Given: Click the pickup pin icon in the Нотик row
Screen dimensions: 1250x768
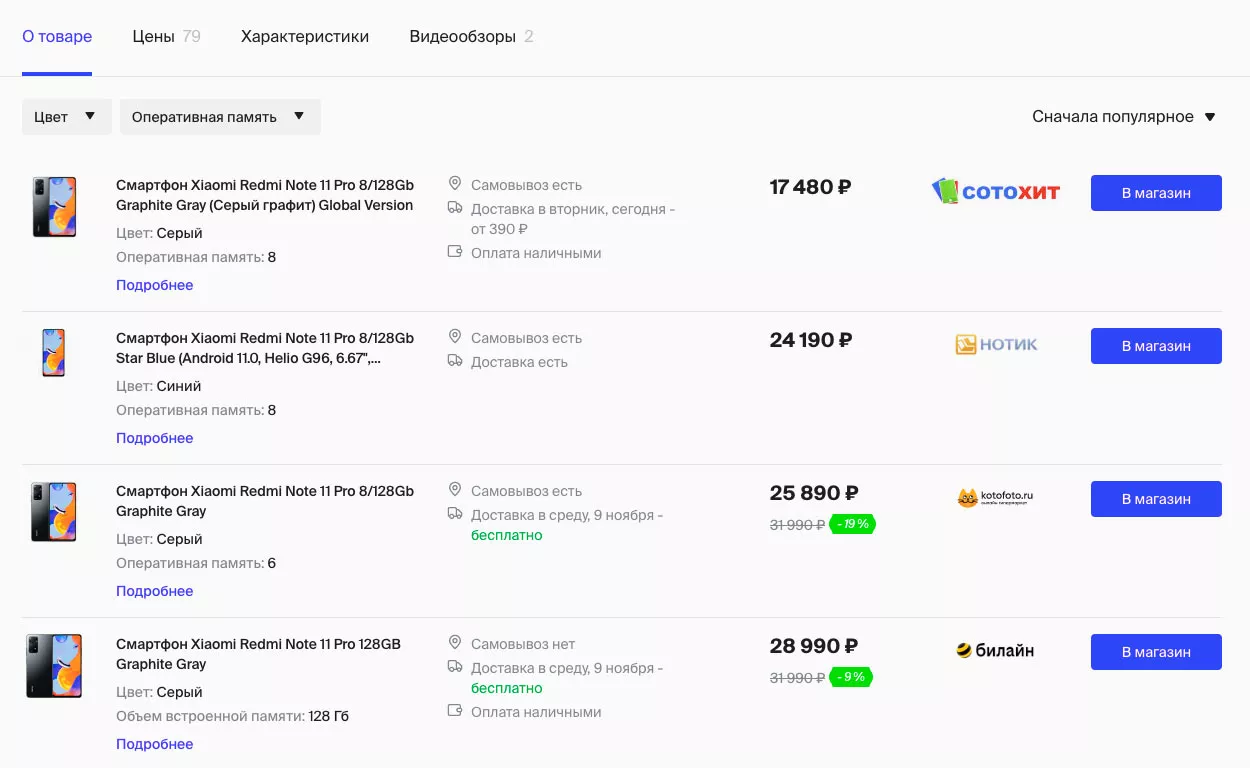Looking at the screenshot, I should point(455,337).
